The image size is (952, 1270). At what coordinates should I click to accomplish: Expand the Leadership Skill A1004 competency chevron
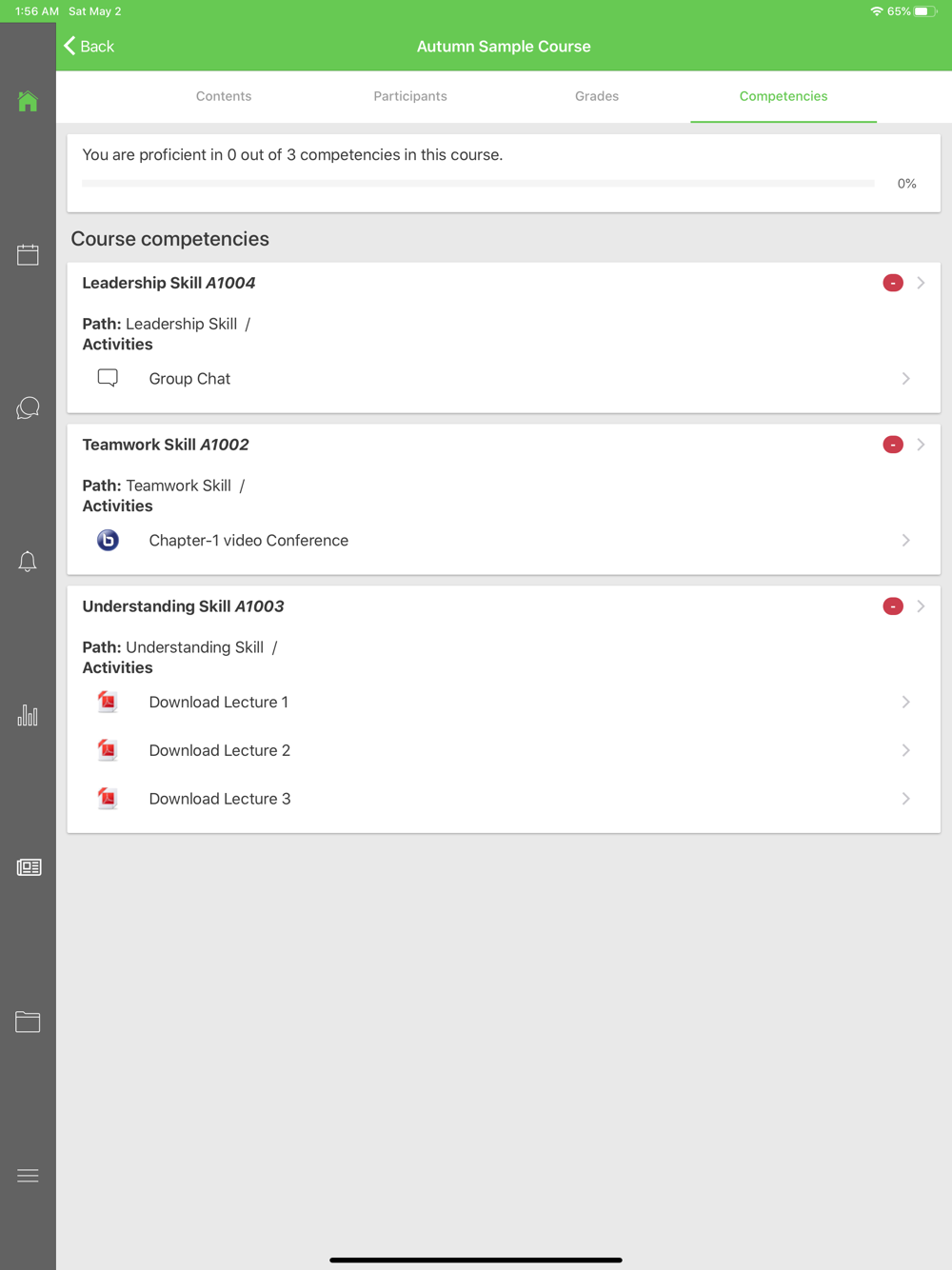[x=921, y=283]
